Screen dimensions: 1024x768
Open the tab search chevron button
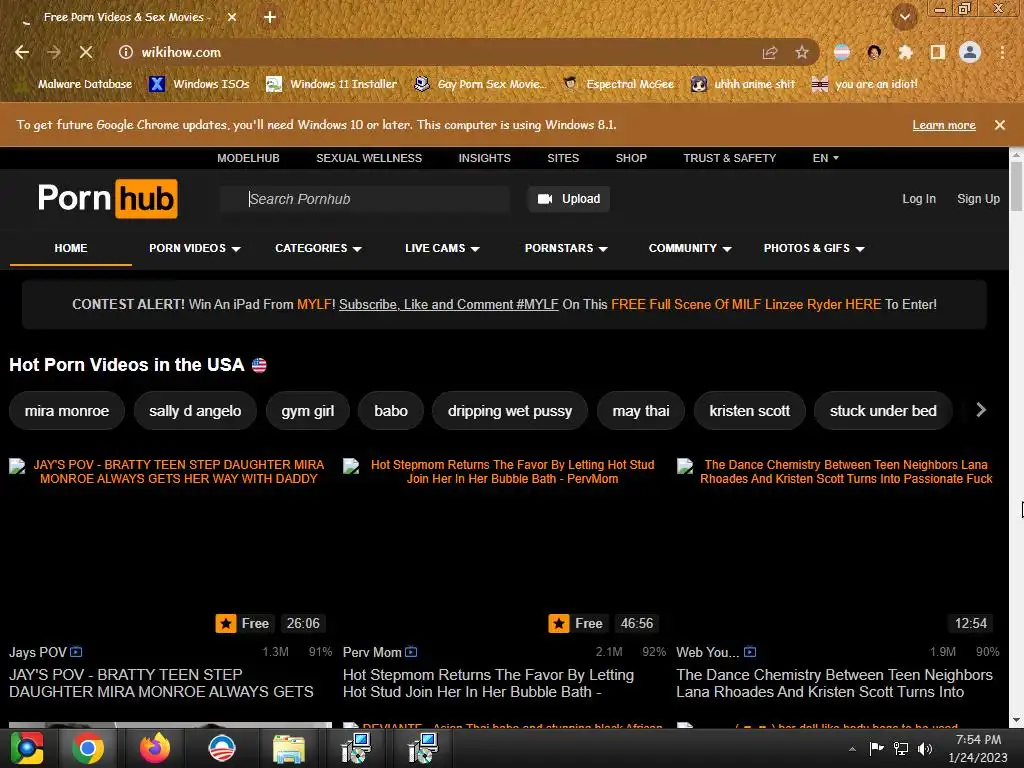pos(905,17)
